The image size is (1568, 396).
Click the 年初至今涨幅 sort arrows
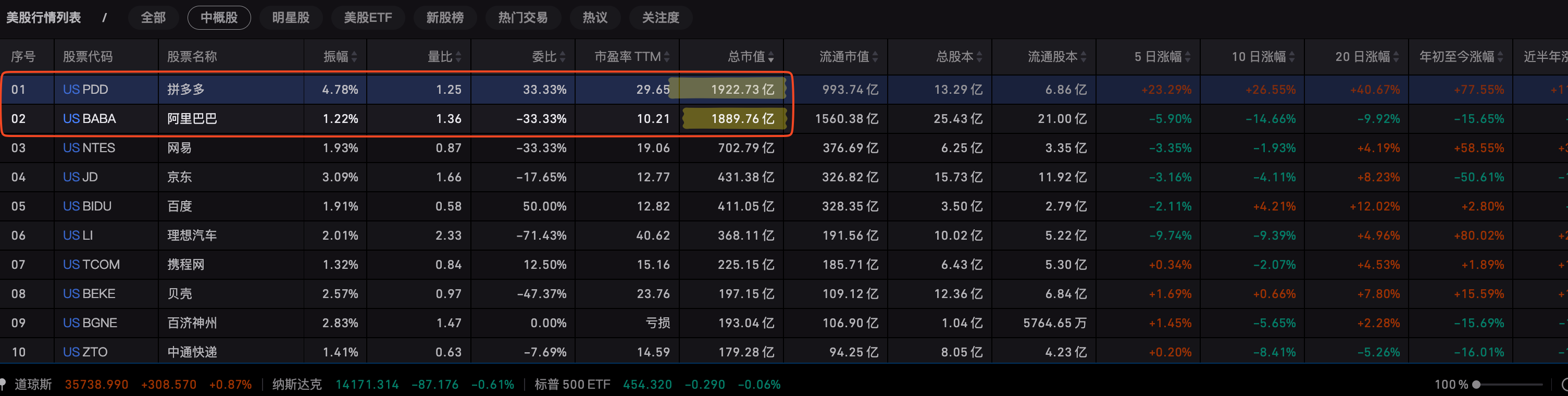click(1500, 57)
